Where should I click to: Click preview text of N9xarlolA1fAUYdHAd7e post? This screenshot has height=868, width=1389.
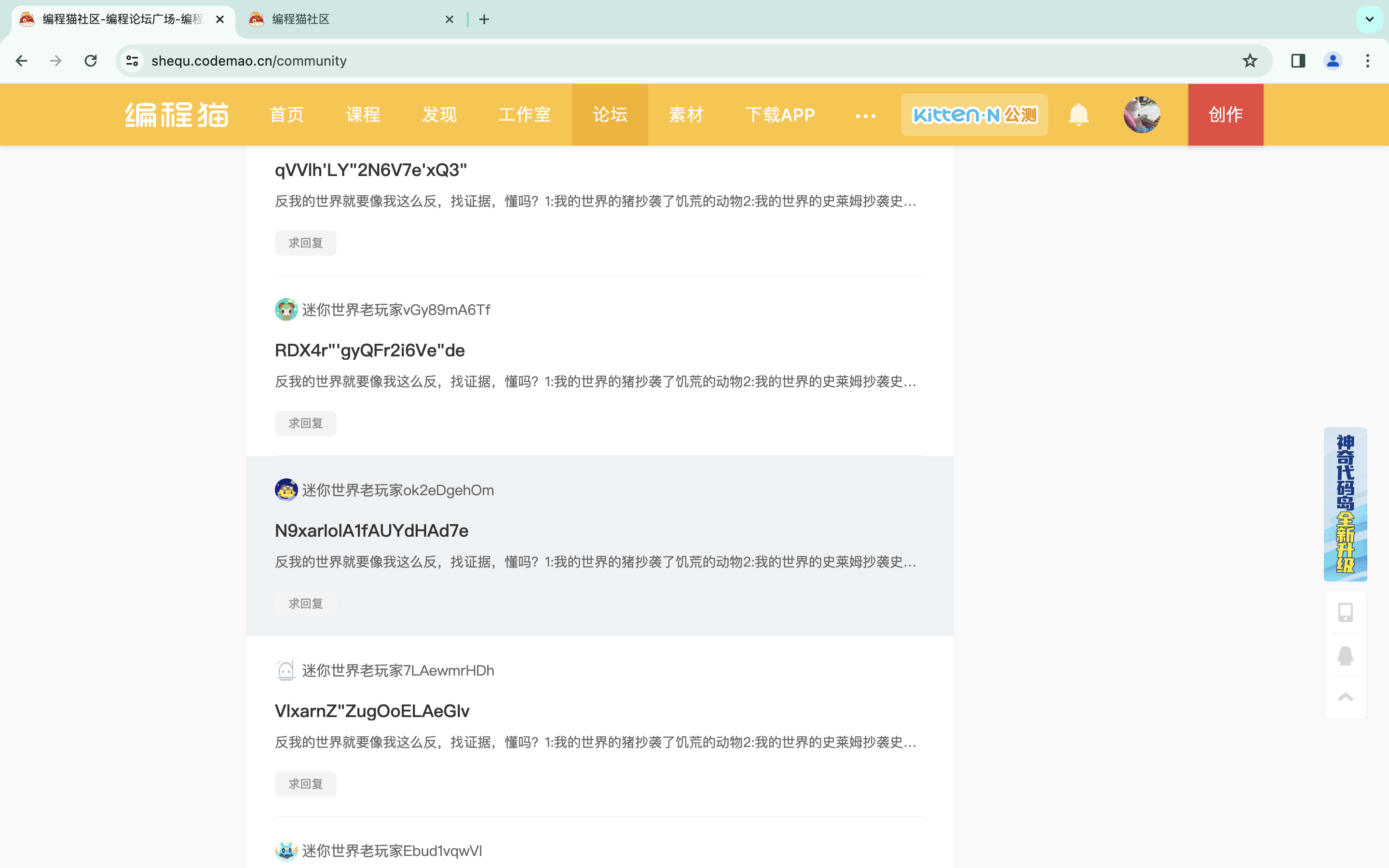[596, 561]
